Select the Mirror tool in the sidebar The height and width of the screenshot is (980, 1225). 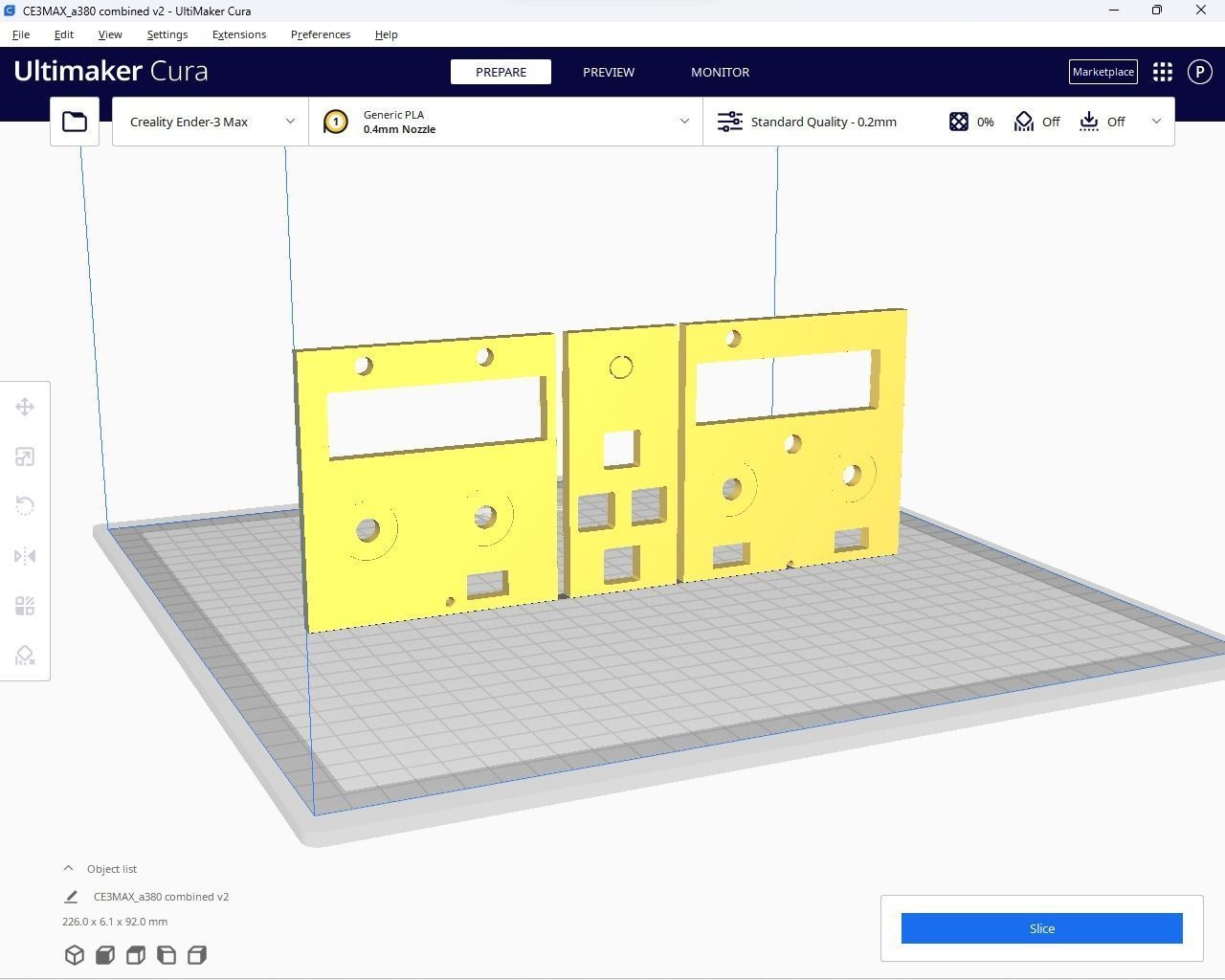pos(25,556)
